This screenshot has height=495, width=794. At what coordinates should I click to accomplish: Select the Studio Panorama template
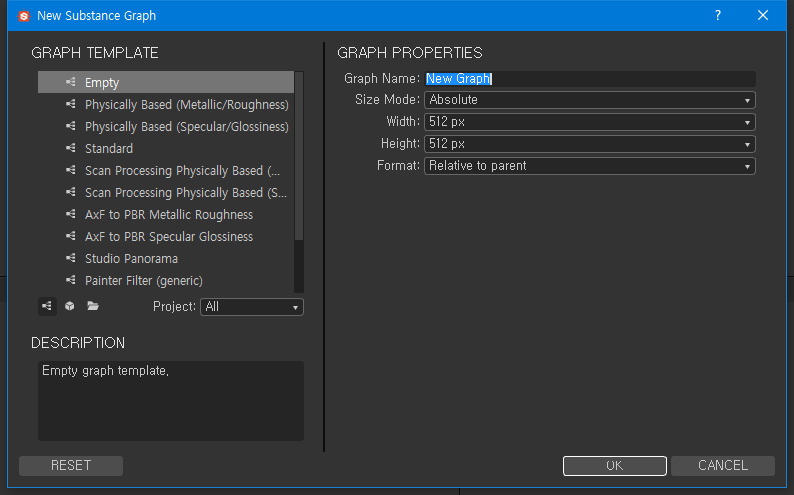166,259
